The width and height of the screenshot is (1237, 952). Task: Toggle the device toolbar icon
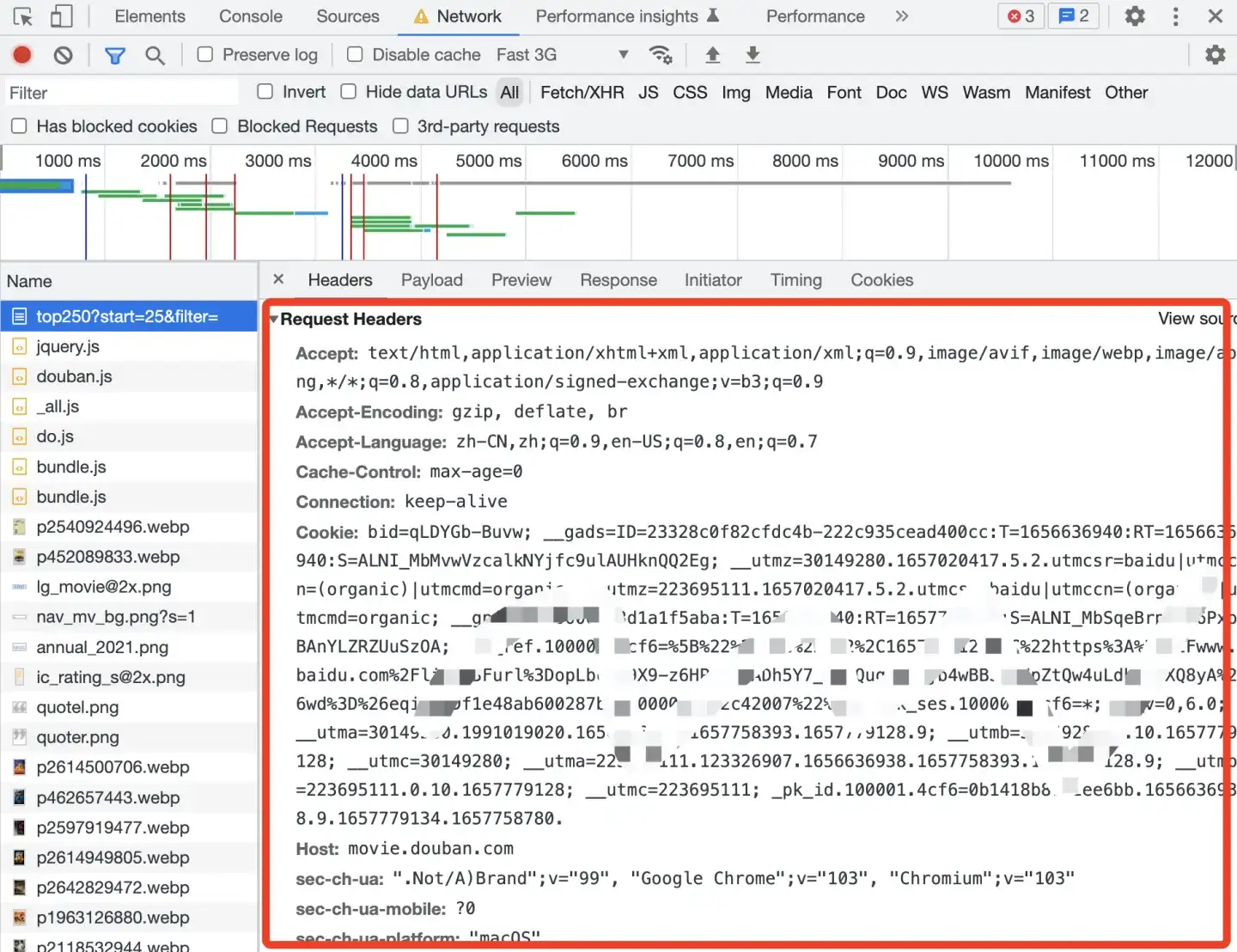click(x=61, y=16)
